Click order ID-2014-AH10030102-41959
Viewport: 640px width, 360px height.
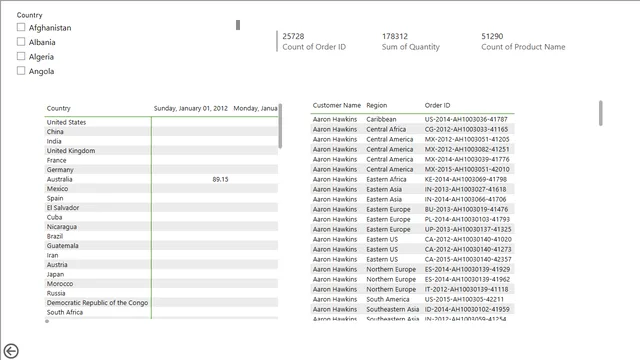pos(467,309)
